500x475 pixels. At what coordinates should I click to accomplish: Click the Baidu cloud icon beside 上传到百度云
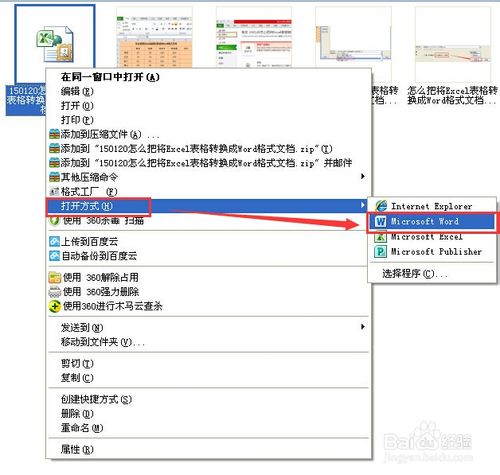54,241
